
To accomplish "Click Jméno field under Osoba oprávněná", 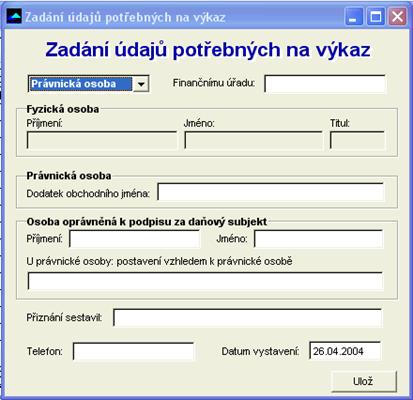I will [319, 239].
